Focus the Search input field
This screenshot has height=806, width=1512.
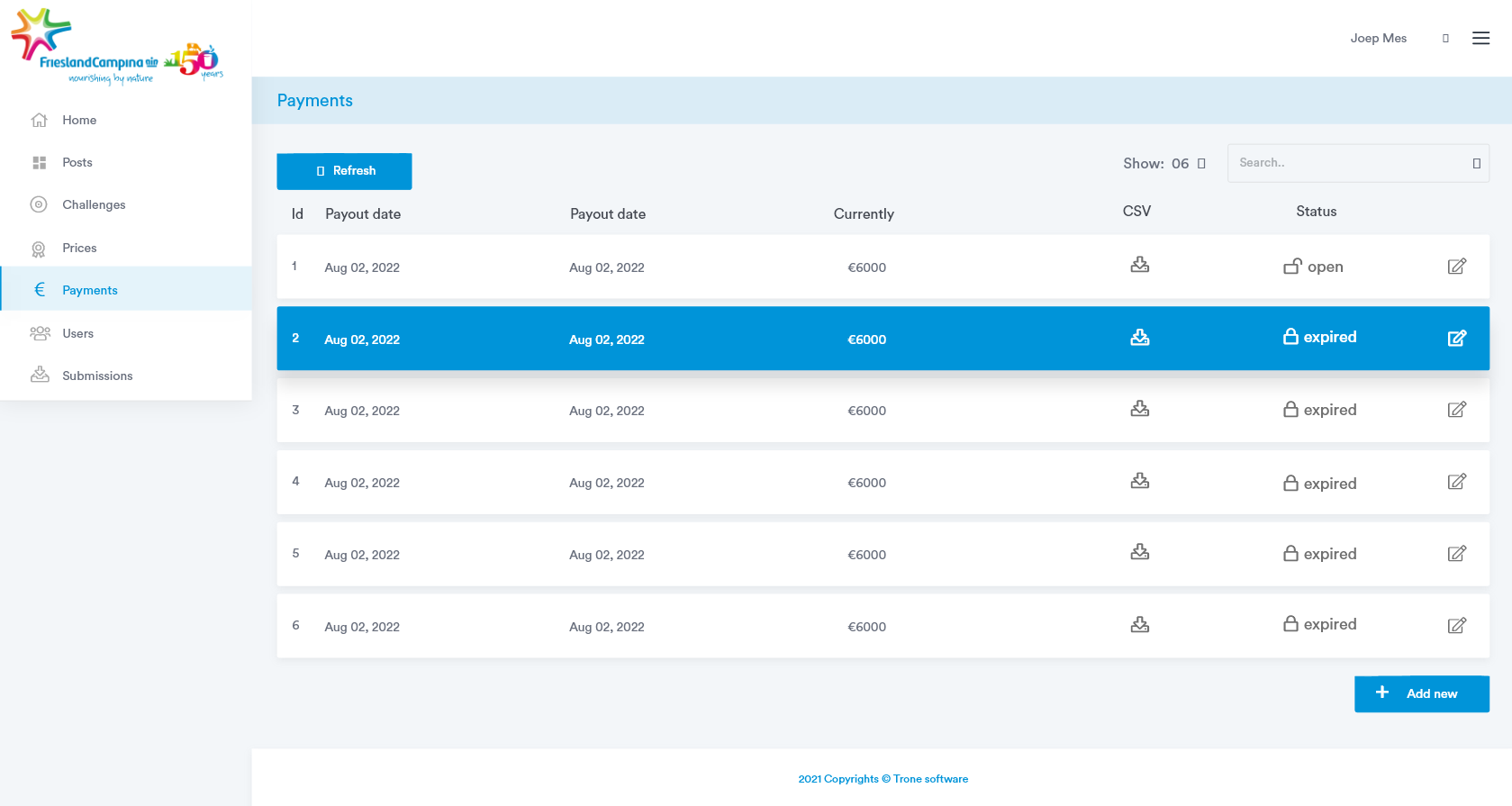tap(1348, 163)
